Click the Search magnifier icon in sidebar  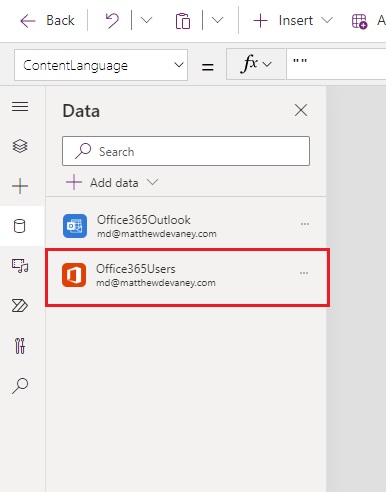[x=20, y=386]
